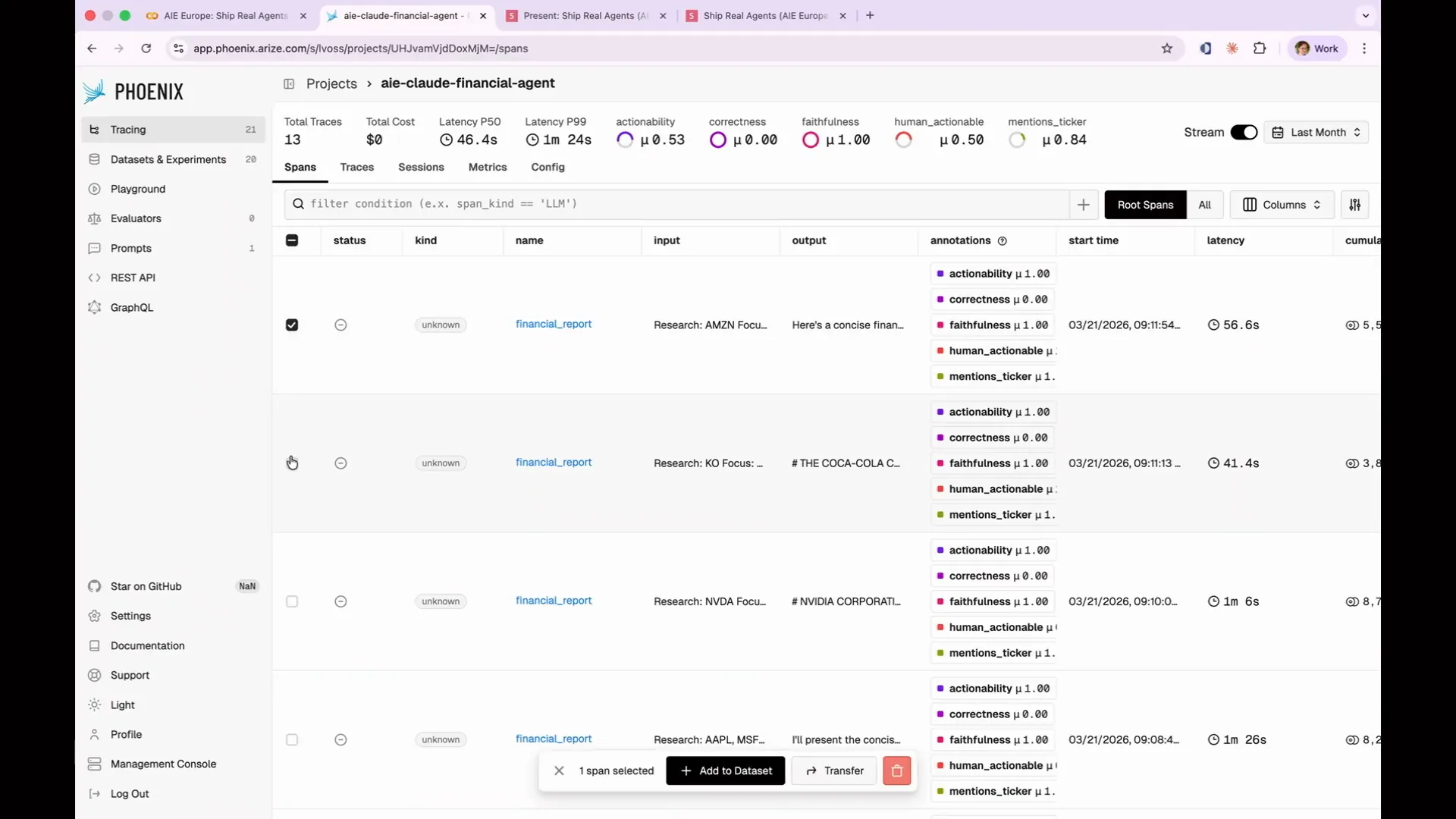Viewport: 1456px width, 819px height.
Task: Click Log Out
Action: [x=173, y=793]
